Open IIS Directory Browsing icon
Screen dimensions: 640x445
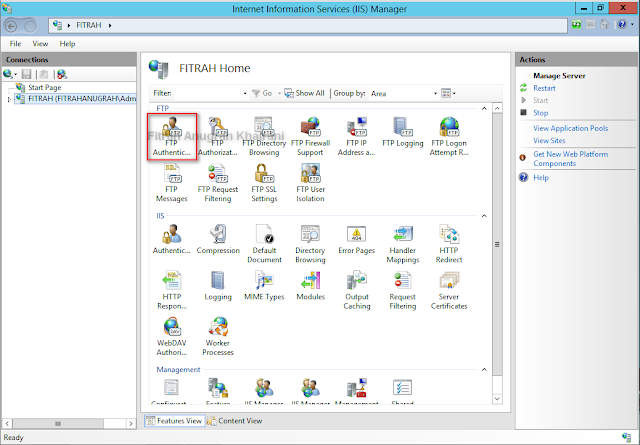310,244
